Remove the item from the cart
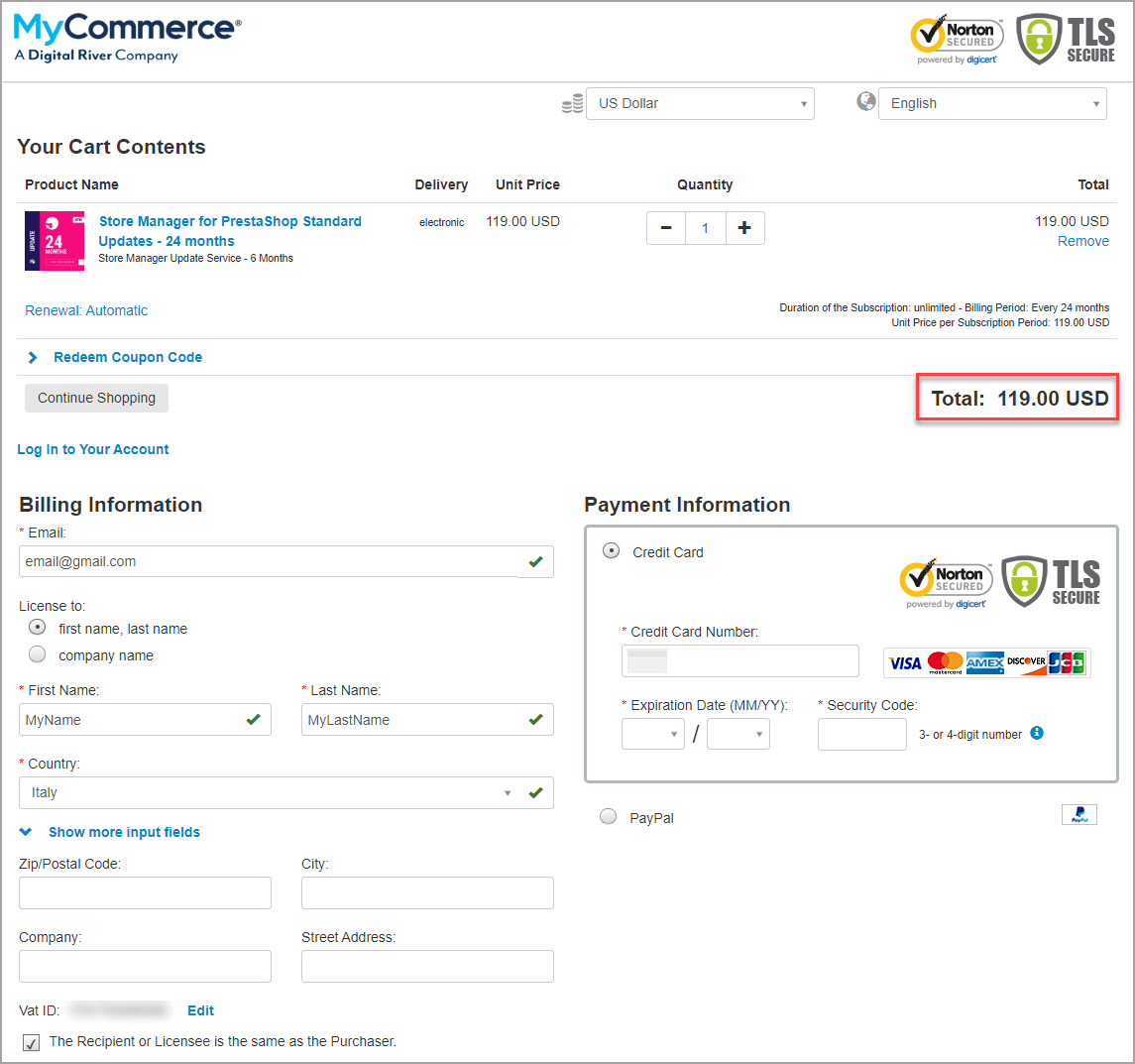The width and height of the screenshot is (1135, 1064). point(1082,241)
